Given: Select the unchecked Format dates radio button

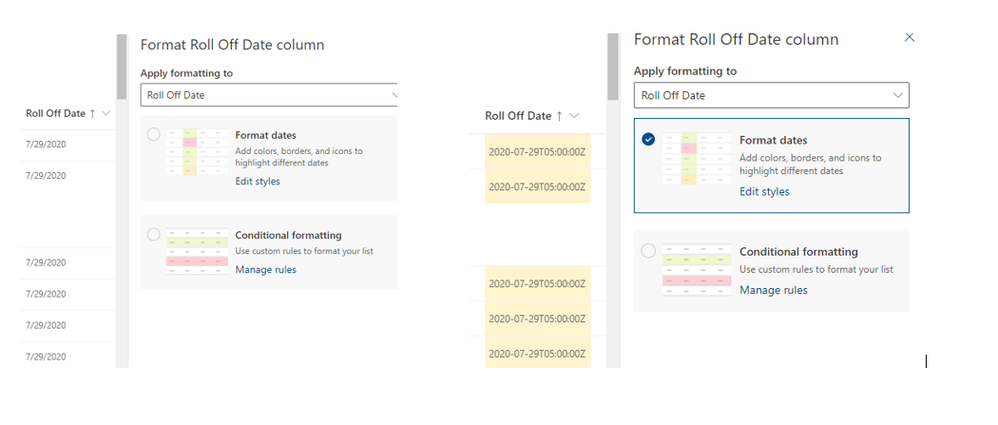Looking at the screenshot, I should tap(153, 134).
